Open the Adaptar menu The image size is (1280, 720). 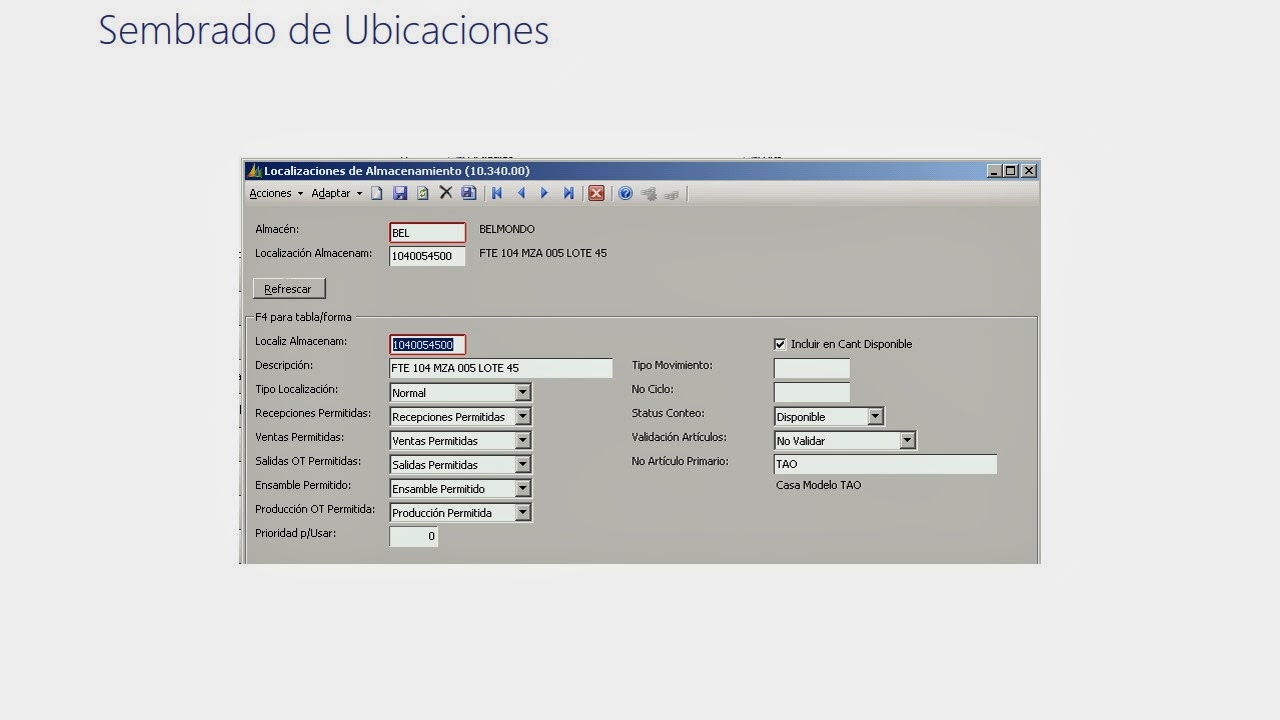(x=330, y=193)
